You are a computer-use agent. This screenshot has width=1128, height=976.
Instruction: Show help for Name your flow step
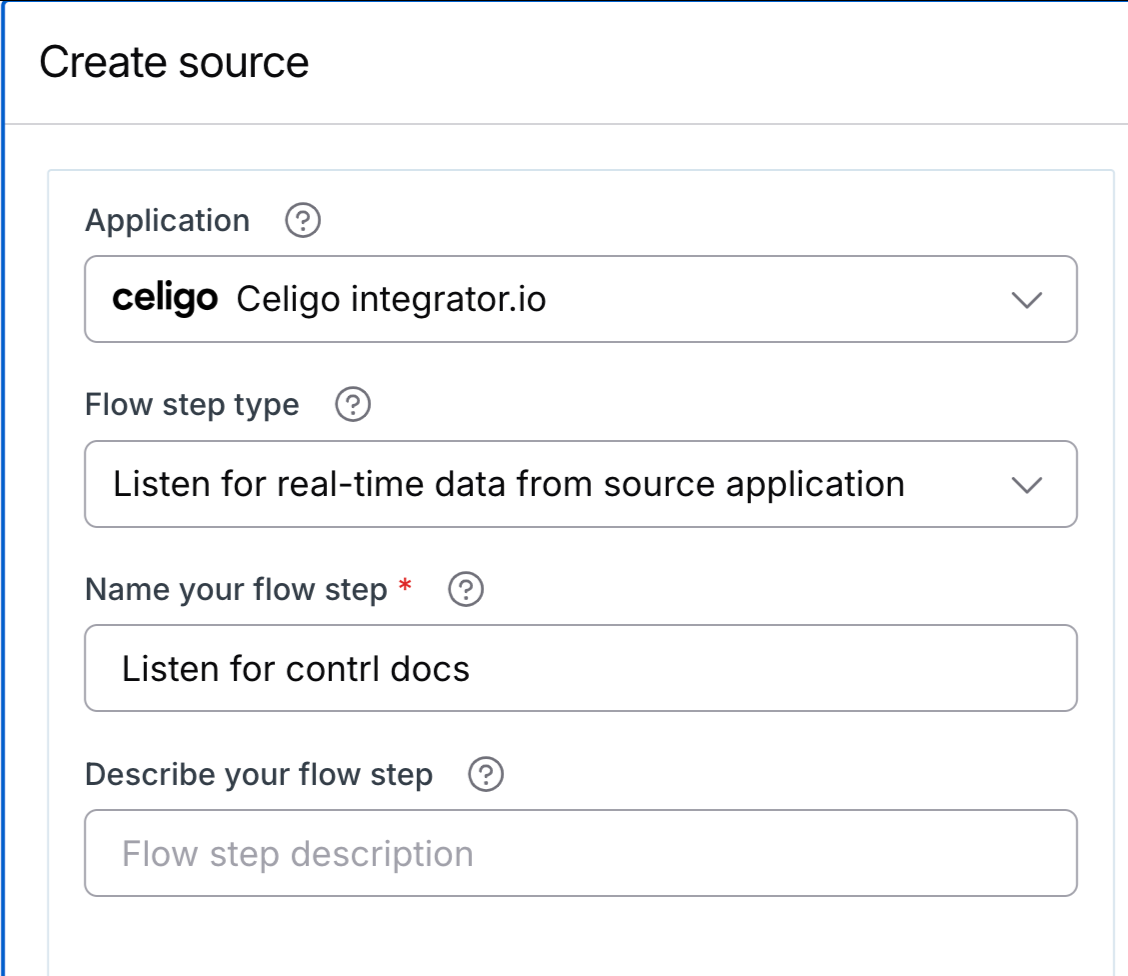tap(465, 589)
